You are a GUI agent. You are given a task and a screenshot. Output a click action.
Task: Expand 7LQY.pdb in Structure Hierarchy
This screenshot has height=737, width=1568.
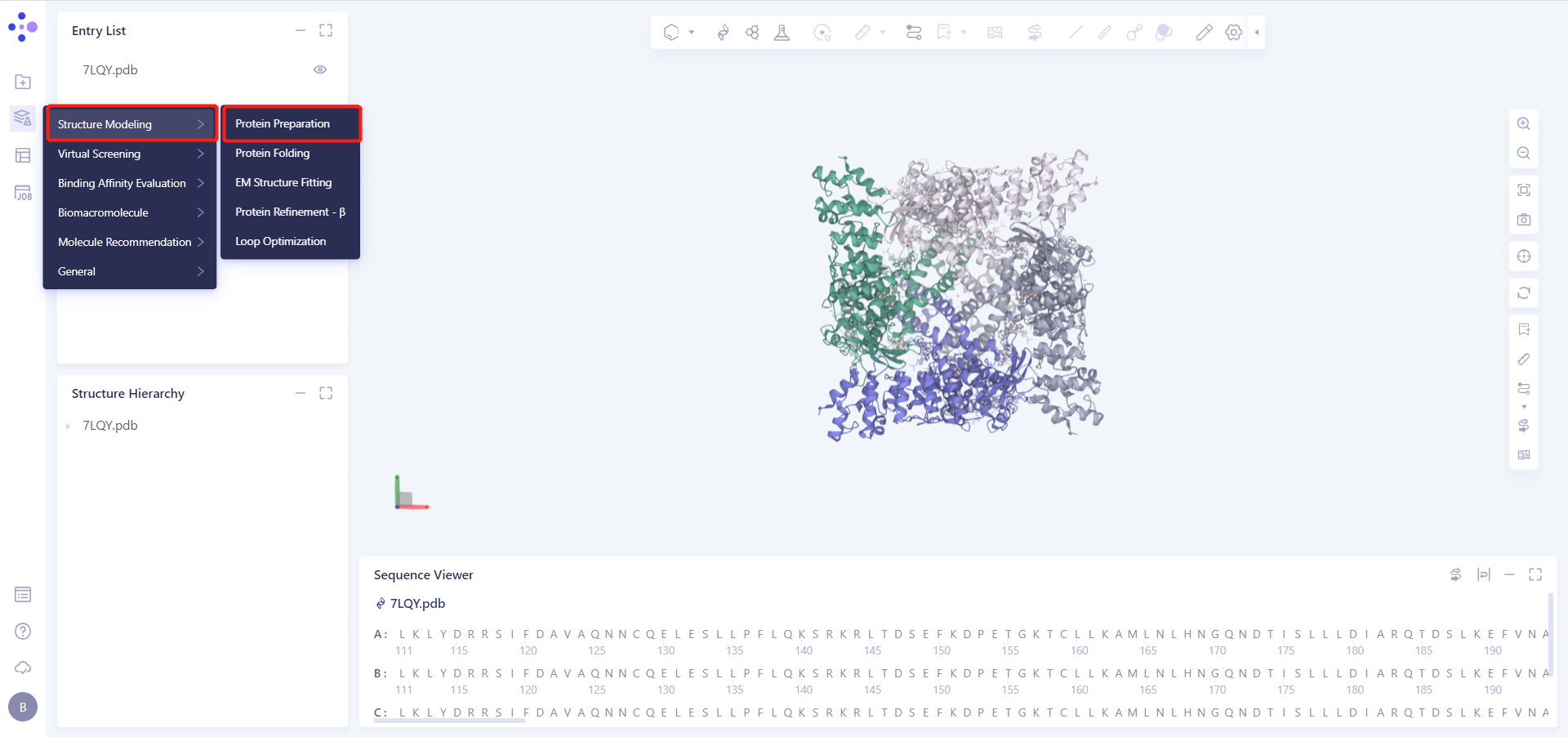coord(68,426)
